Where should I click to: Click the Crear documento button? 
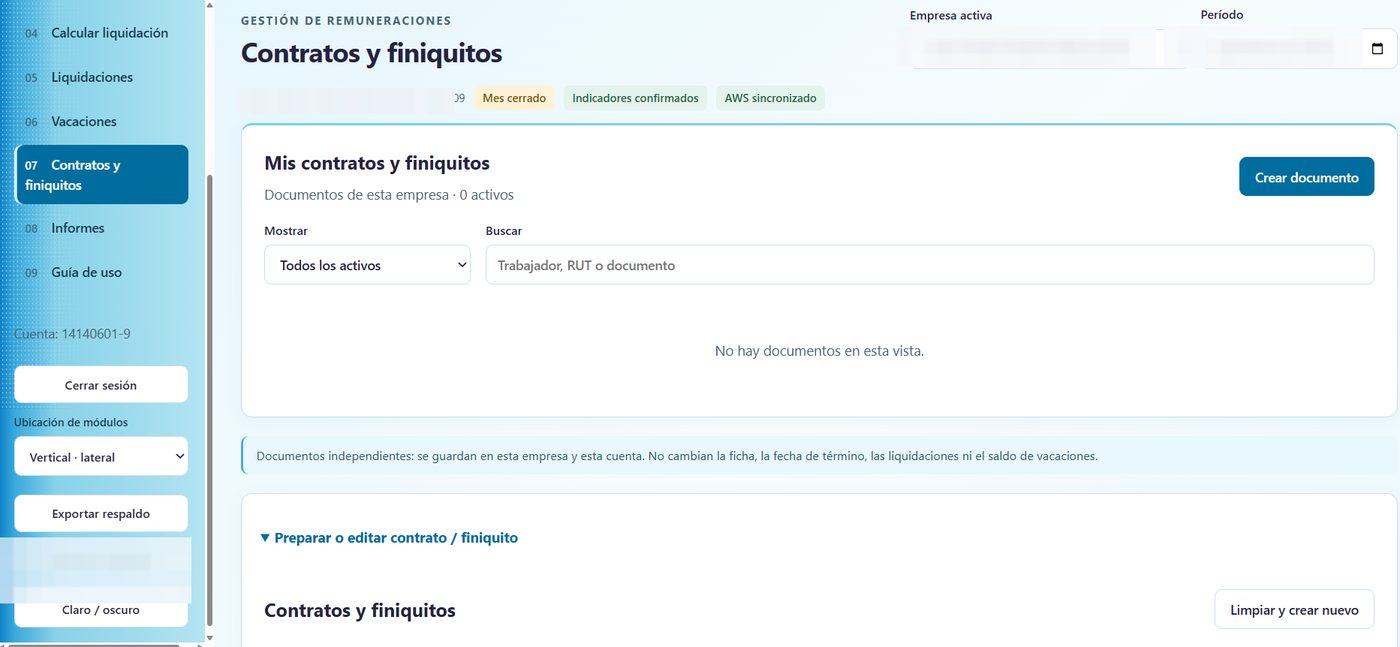tap(1306, 177)
